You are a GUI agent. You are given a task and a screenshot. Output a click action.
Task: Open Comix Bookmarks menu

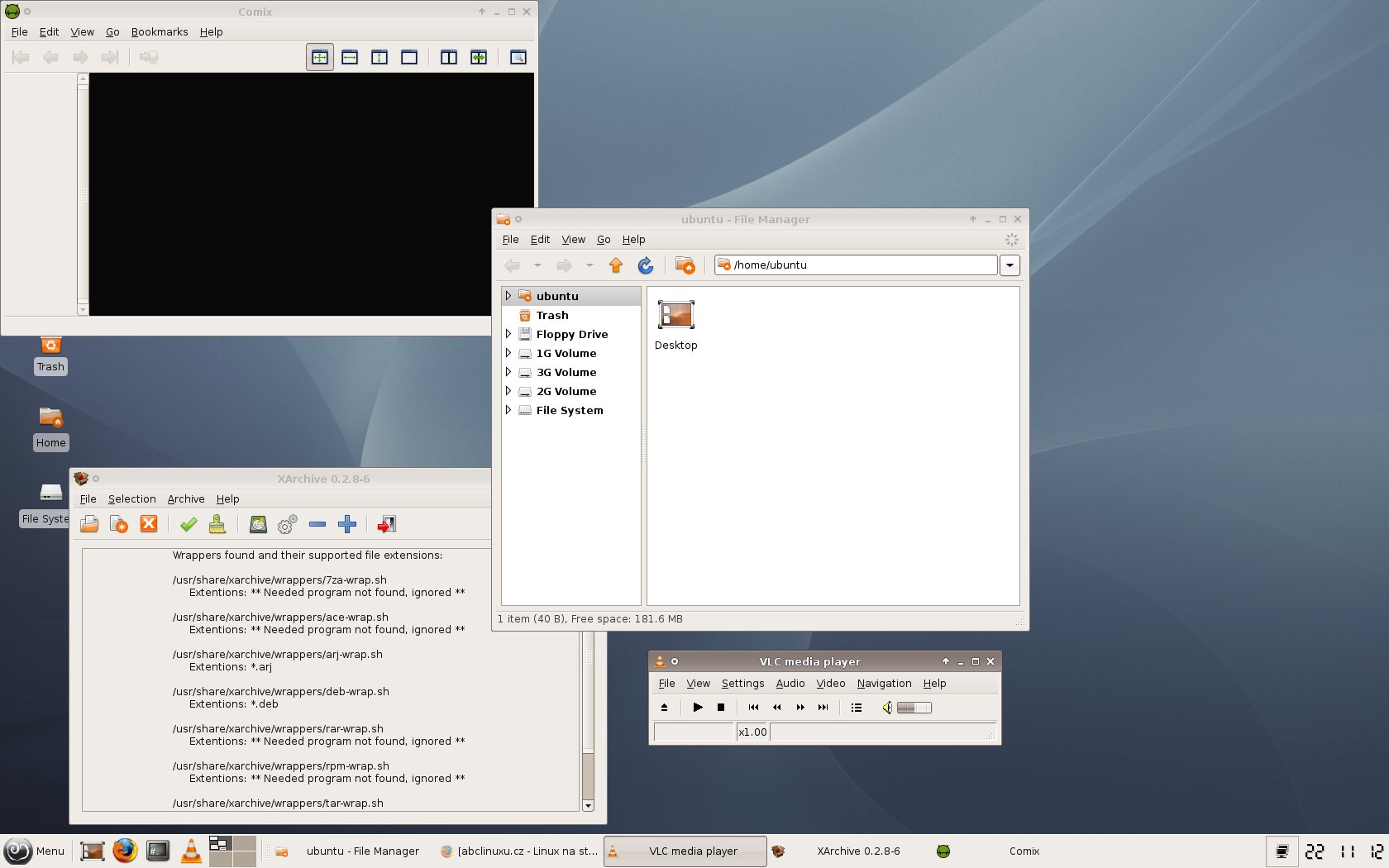[160, 31]
